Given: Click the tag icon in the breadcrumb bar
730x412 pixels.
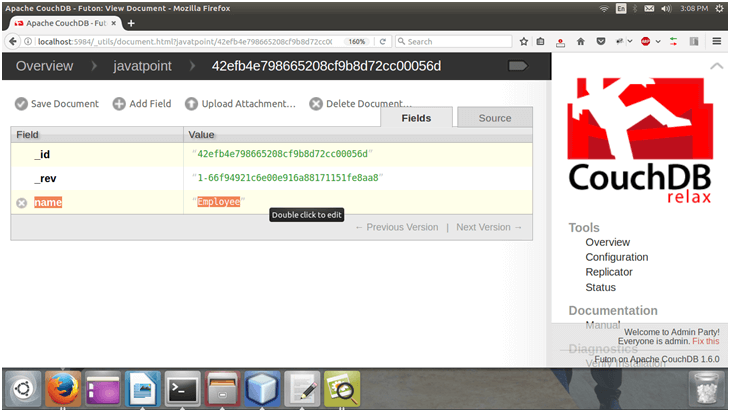Looking at the screenshot, I should [x=518, y=66].
